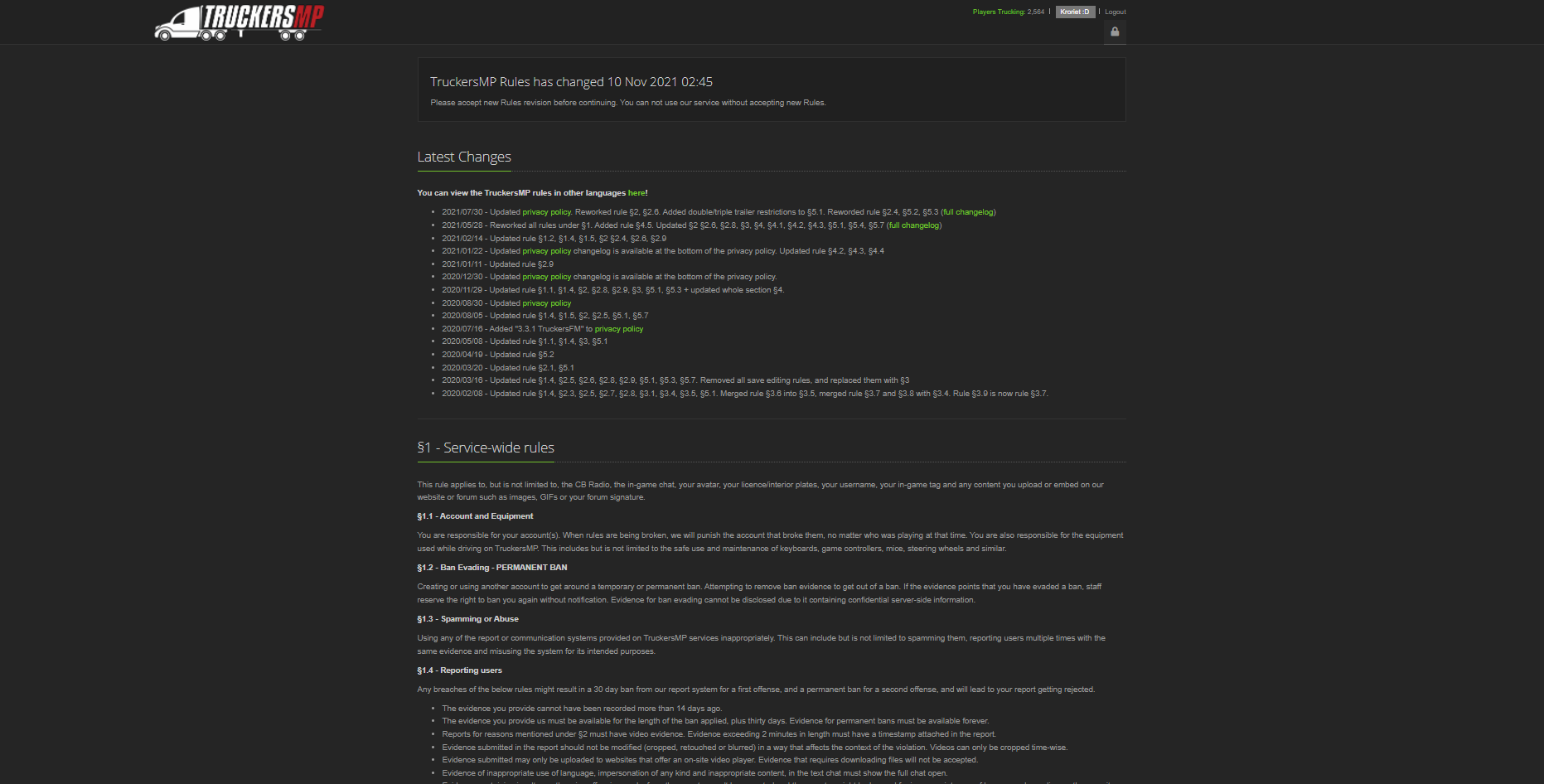The width and height of the screenshot is (1544, 784).
Task: Click the '§1.3 - Spamming or Abuse' heading
Action: pos(467,619)
